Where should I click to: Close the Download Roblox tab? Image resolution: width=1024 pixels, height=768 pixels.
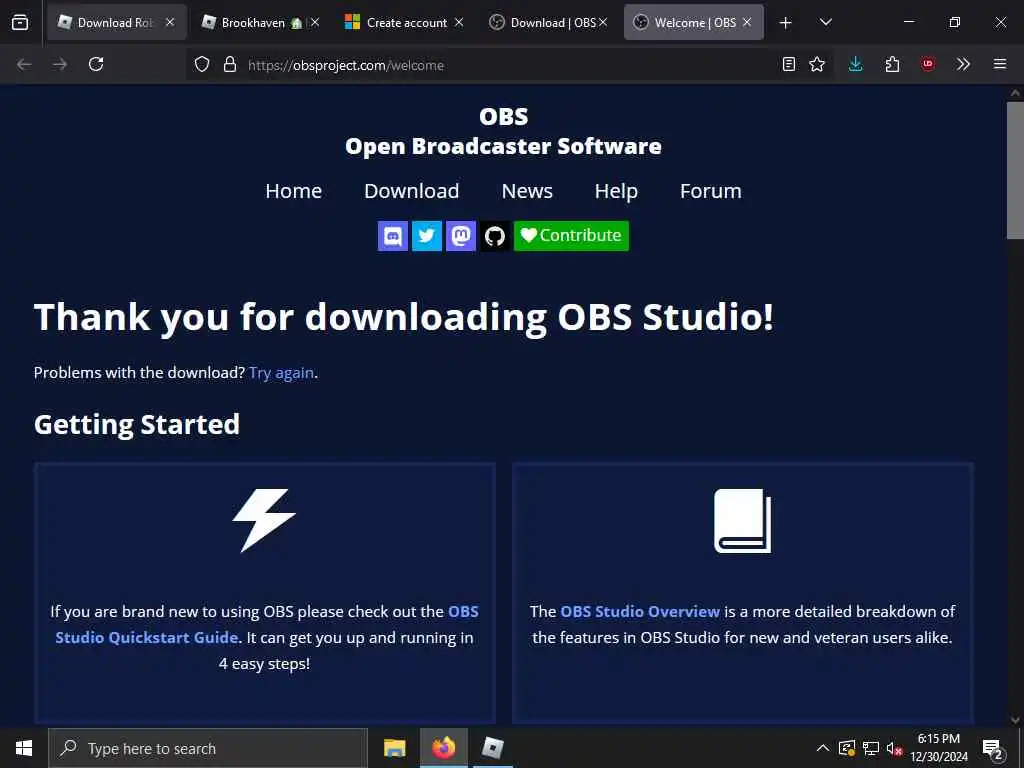click(x=170, y=22)
